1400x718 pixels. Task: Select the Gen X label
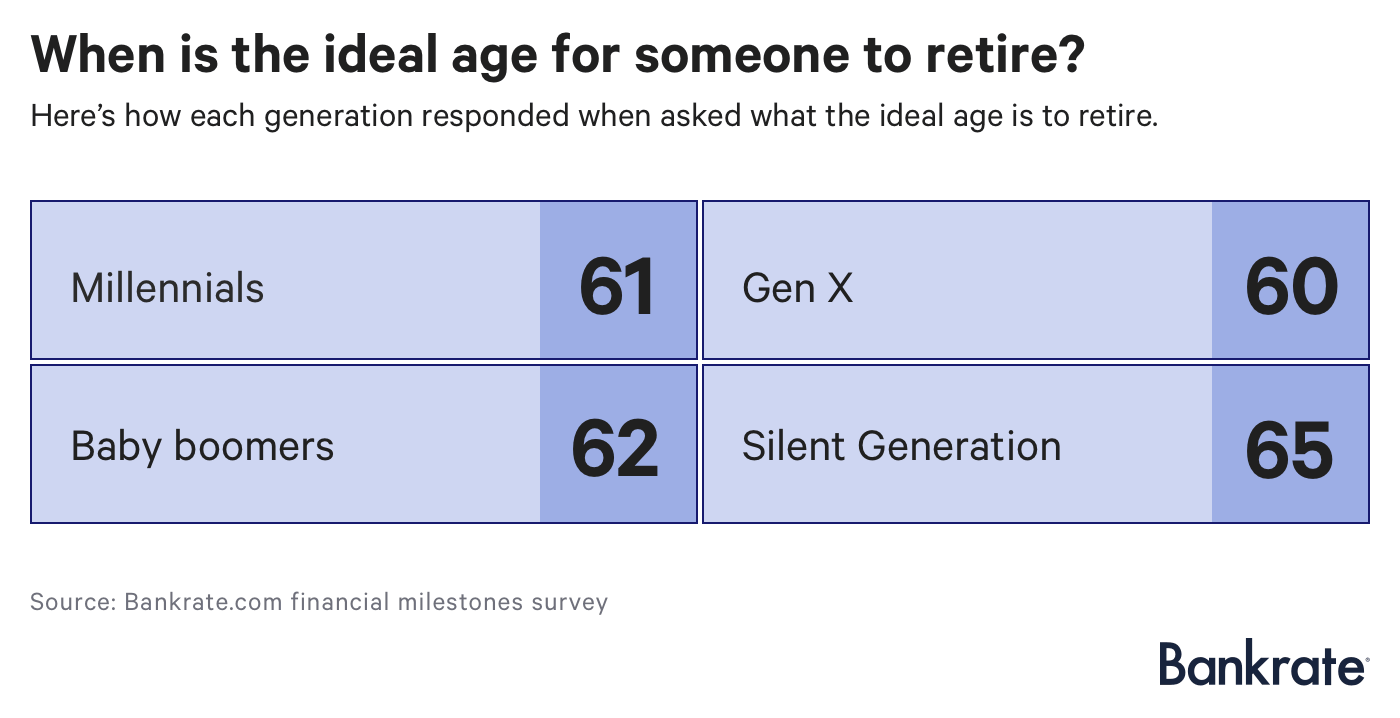pyautogui.click(x=797, y=289)
